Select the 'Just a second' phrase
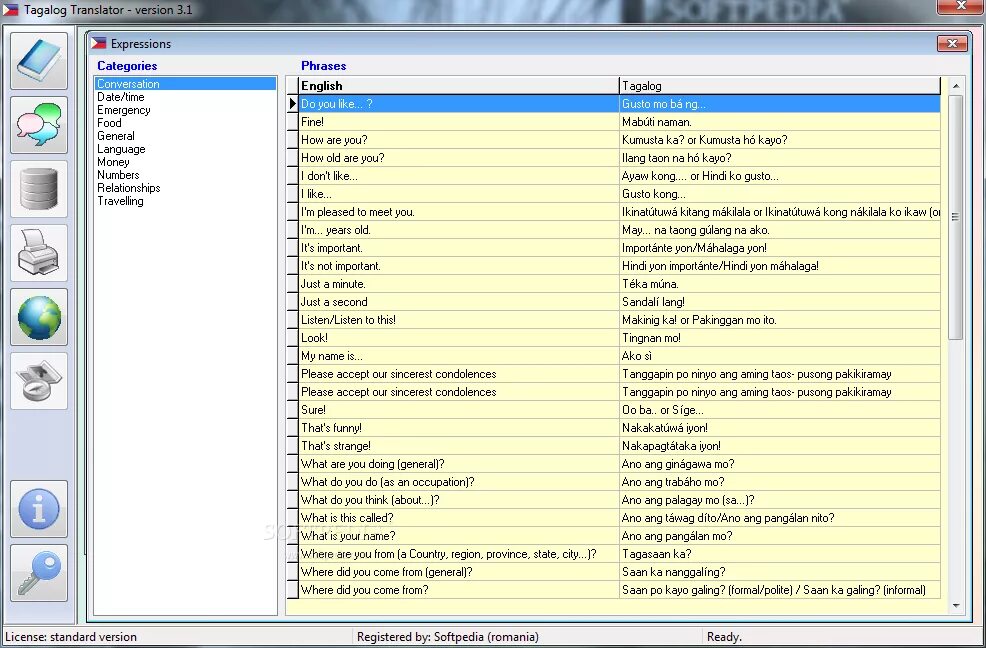This screenshot has width=986, height=648. tap(458, 302)
